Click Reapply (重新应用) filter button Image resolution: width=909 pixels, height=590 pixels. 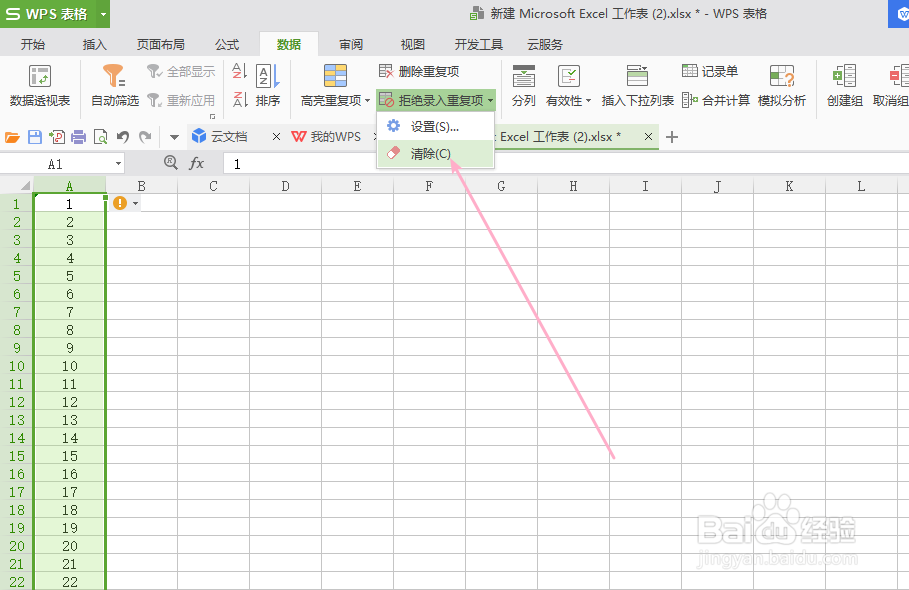coord(181,100)
